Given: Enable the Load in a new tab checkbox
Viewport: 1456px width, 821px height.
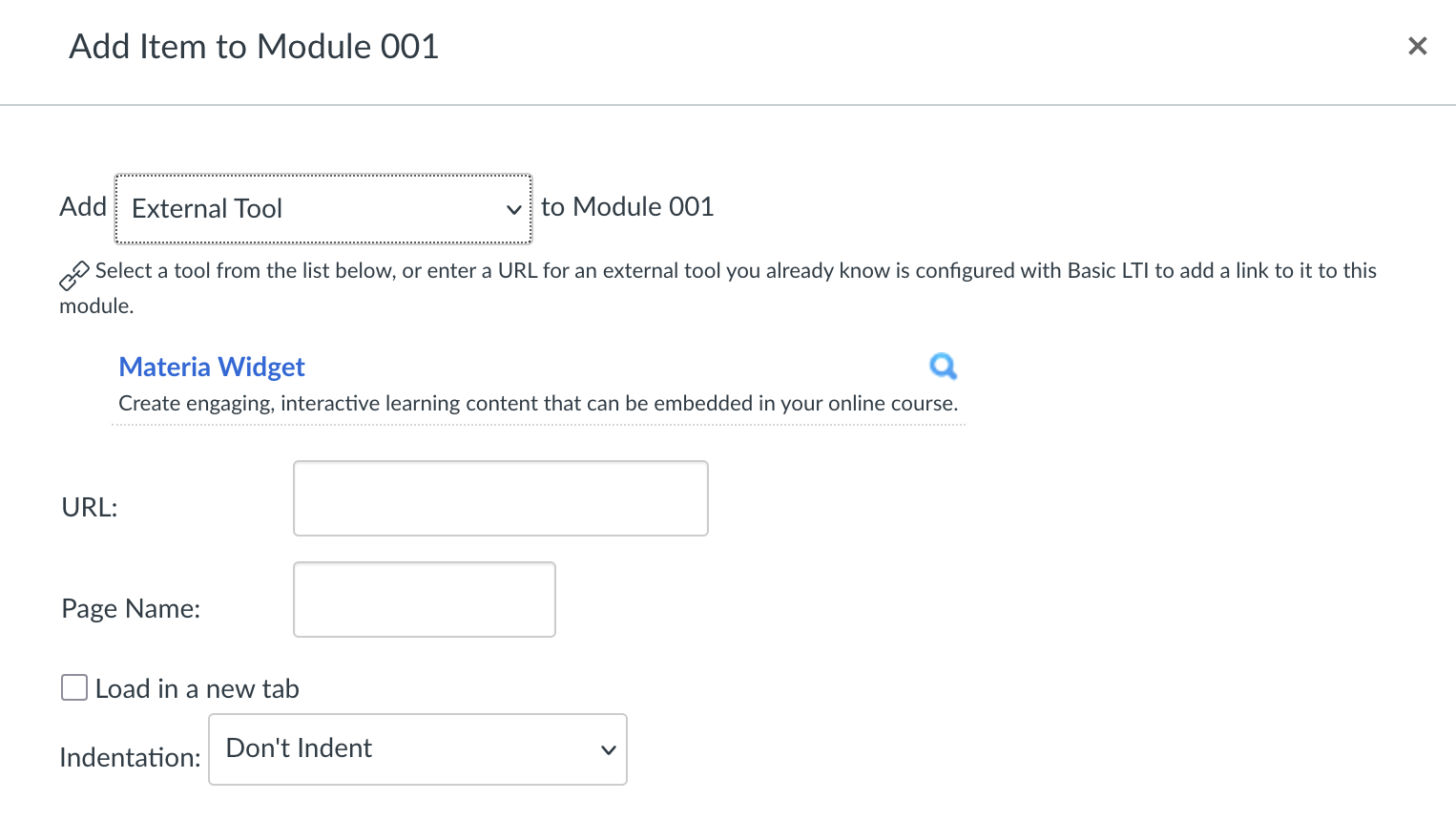Looking at the screenshot, I should pyautogui.click(x=73, y=686).
